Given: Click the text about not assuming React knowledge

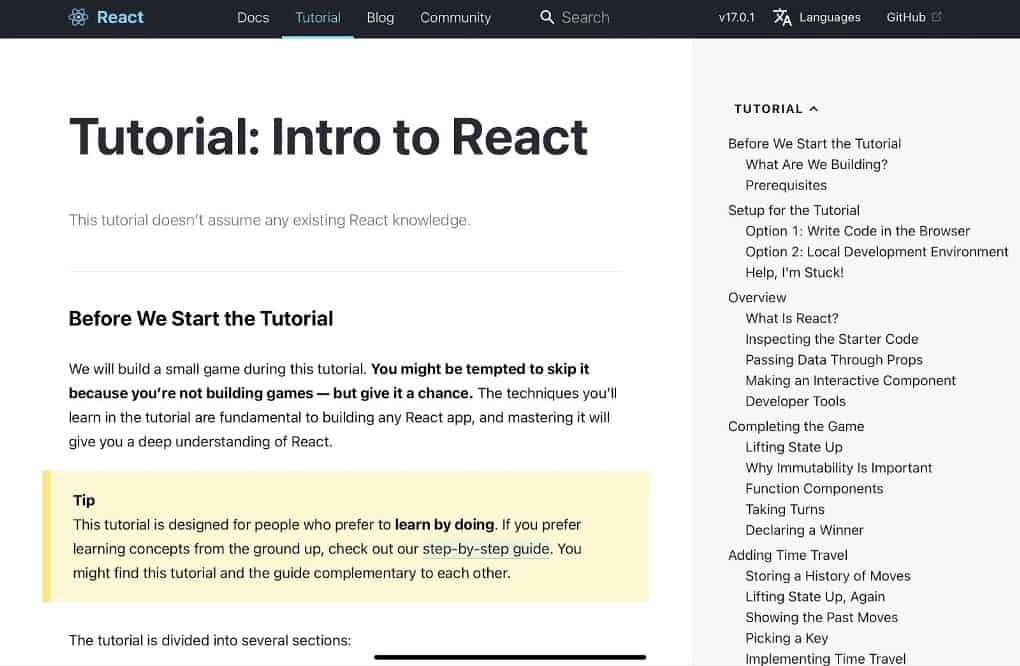Looking at the screenshot, I should [x=270, y=220].
